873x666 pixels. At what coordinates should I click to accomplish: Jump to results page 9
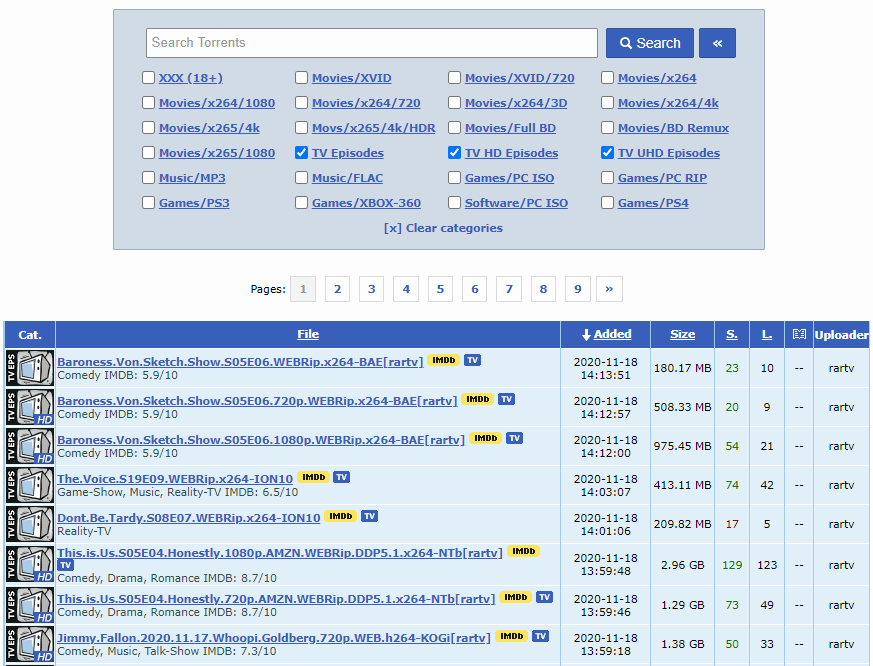pos(577,289)
